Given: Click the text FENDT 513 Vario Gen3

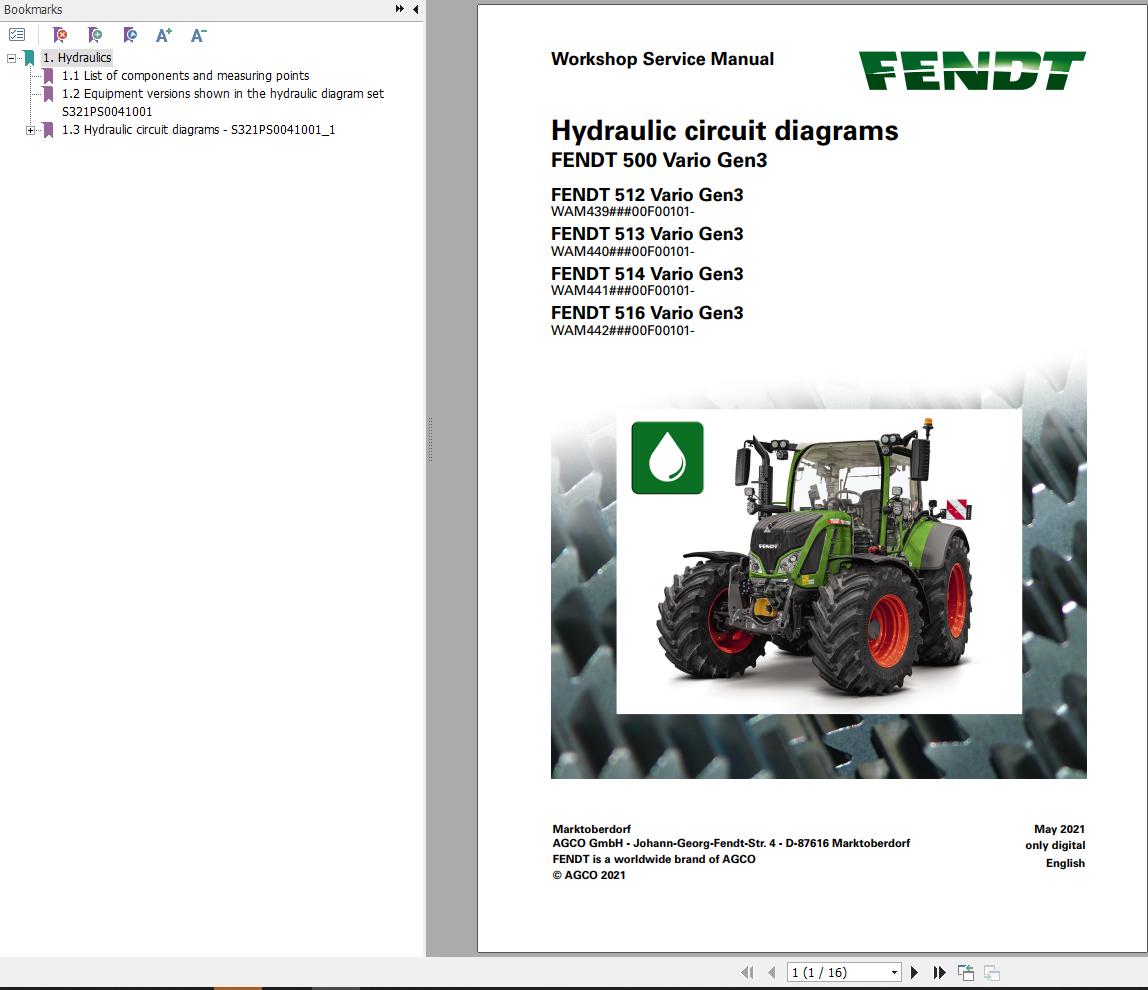Looking at the screenshot, I should click(647, 234).
